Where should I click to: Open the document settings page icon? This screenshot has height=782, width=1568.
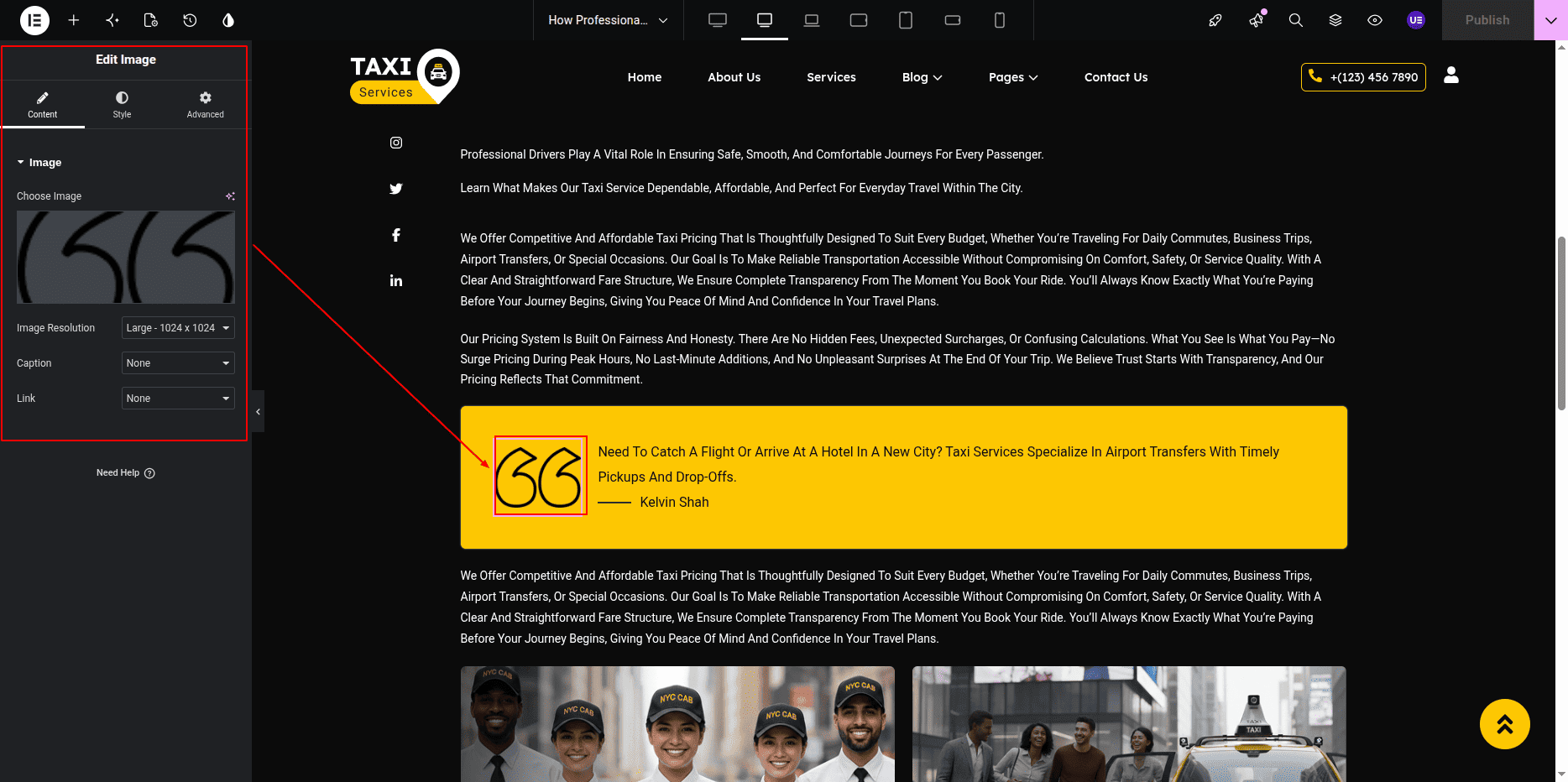(x=151, y=20)
